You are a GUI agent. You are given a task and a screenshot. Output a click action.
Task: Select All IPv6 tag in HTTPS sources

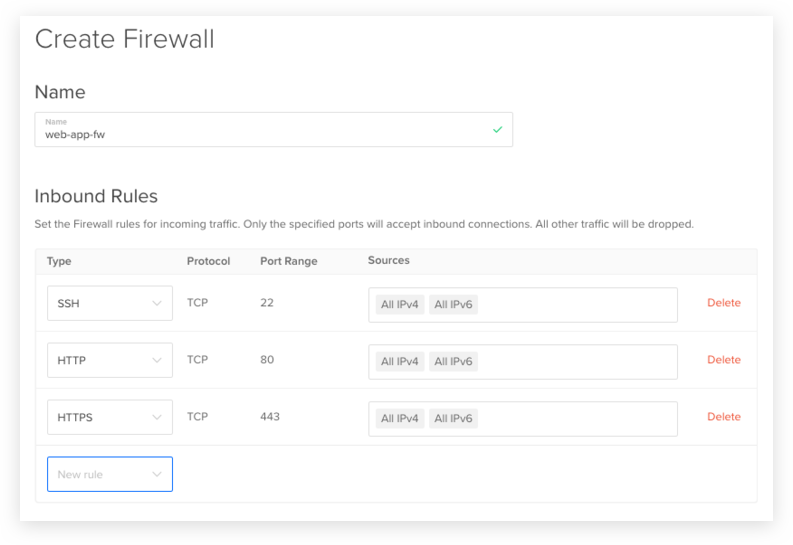click(x=453, y=419)
